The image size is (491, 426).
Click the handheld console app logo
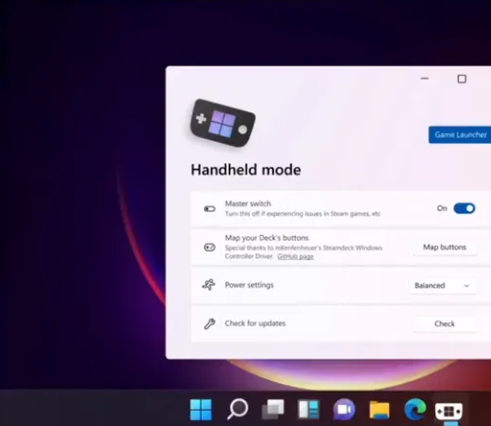222,123
